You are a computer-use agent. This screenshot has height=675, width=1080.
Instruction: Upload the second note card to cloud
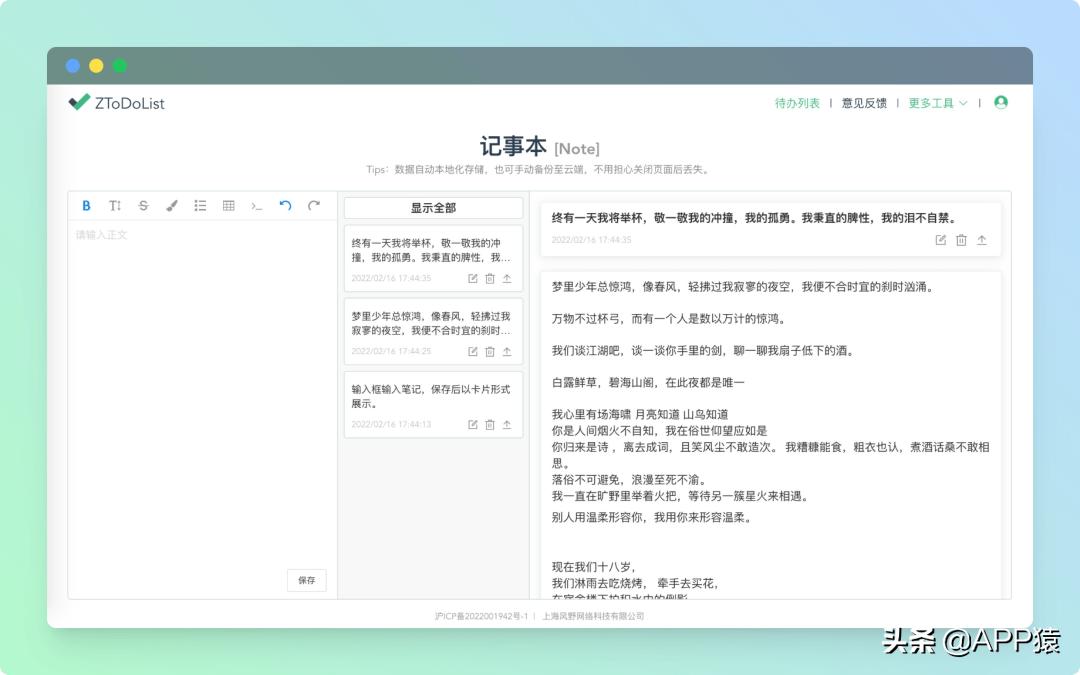click(506, 352)
